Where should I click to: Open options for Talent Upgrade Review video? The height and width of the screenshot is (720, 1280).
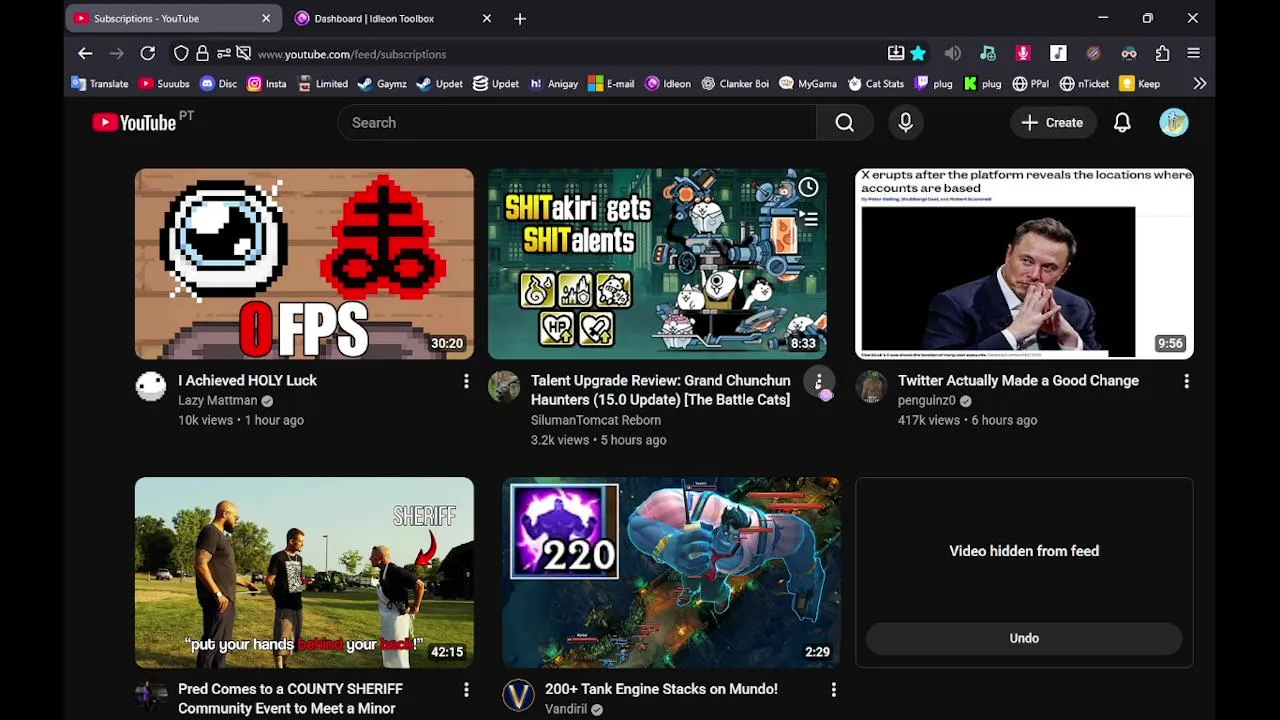[819, 381]
